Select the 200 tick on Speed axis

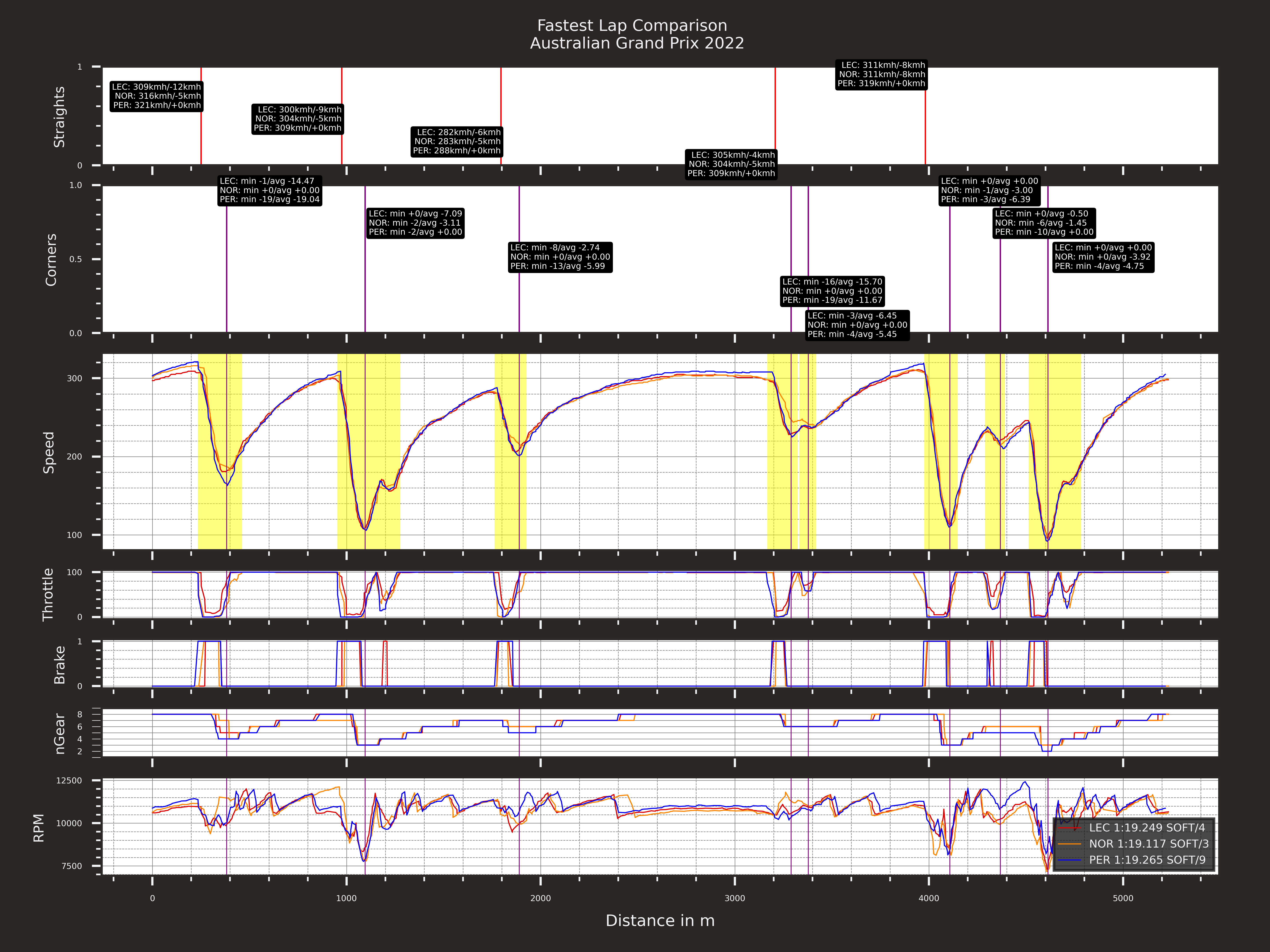[75, 457]
